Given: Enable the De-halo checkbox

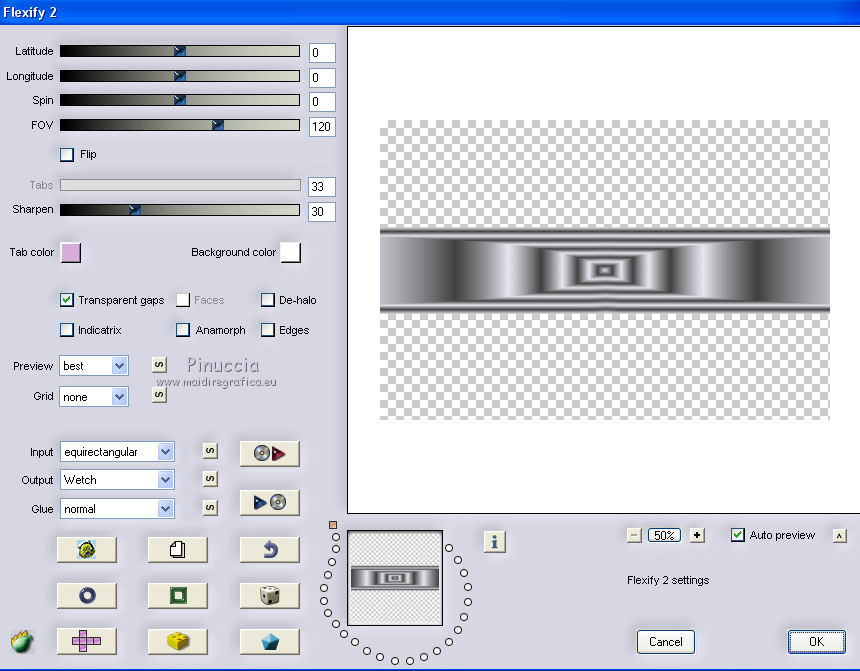Looking at the screenshot, I should 268,300.
